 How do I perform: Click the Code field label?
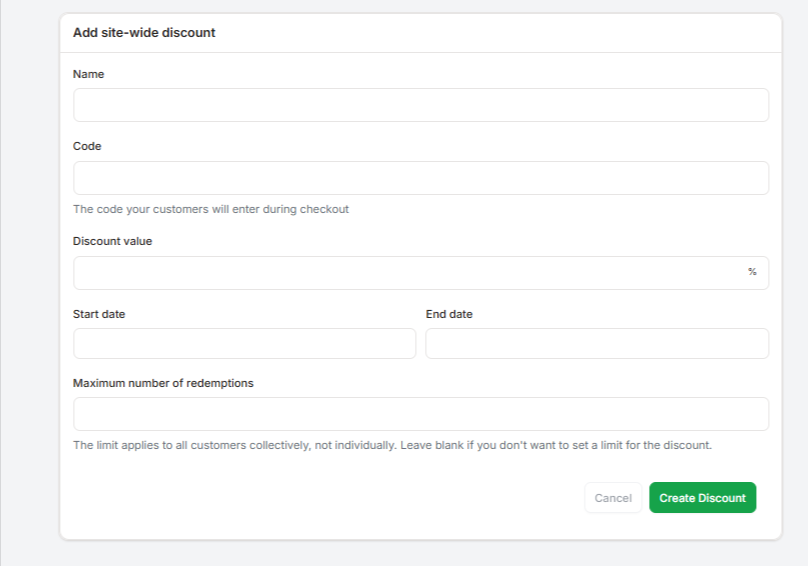[87, 146]
